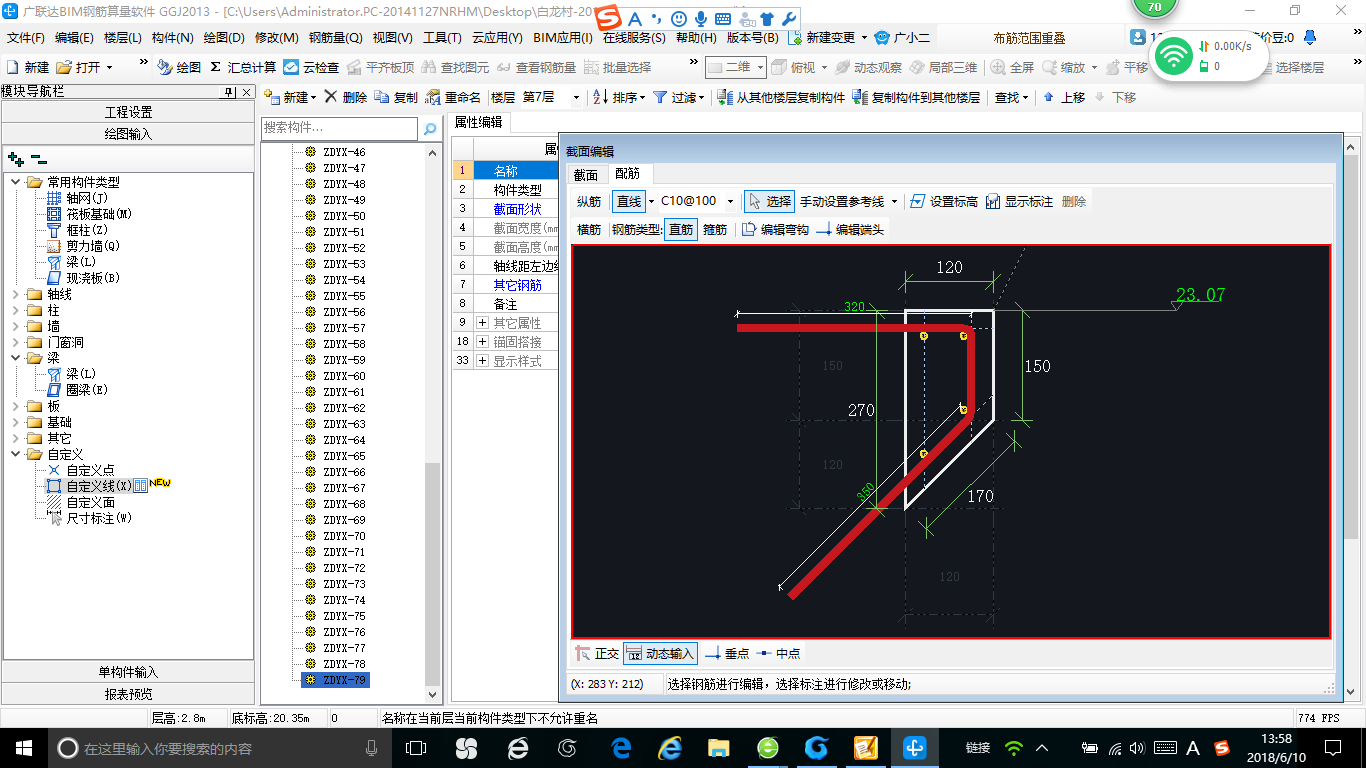The image size is (1366, 768).
Task: Open the 过滤 filter dropdown
Action: pos(679,97)
